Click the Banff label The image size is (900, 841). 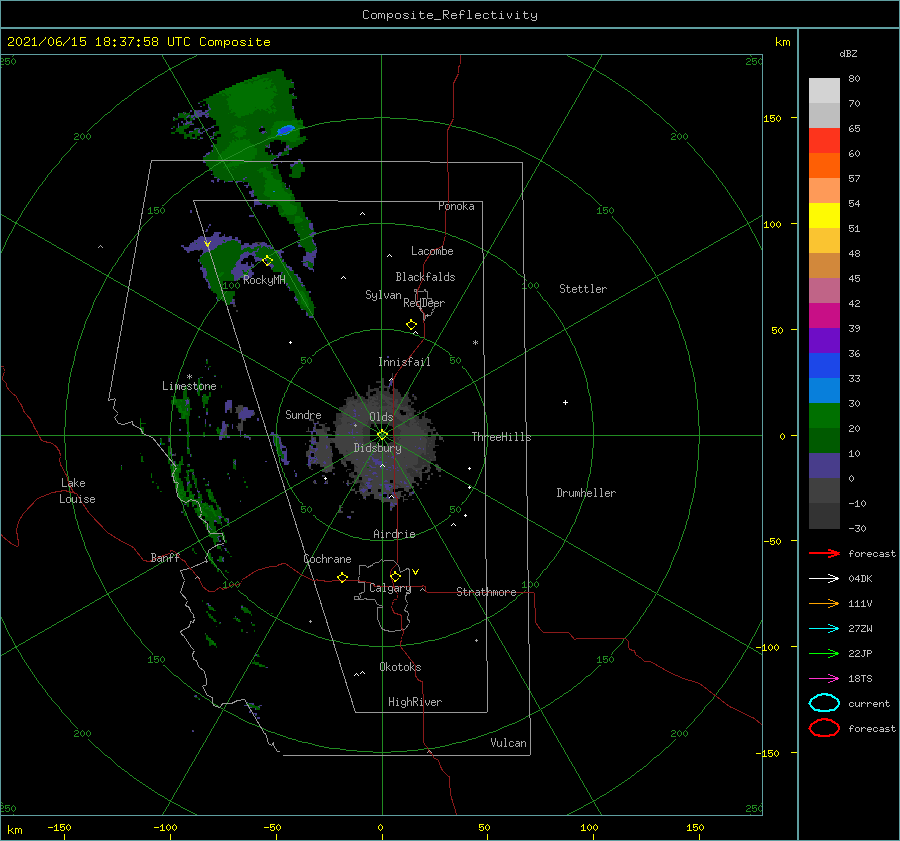tap(165, 557)
